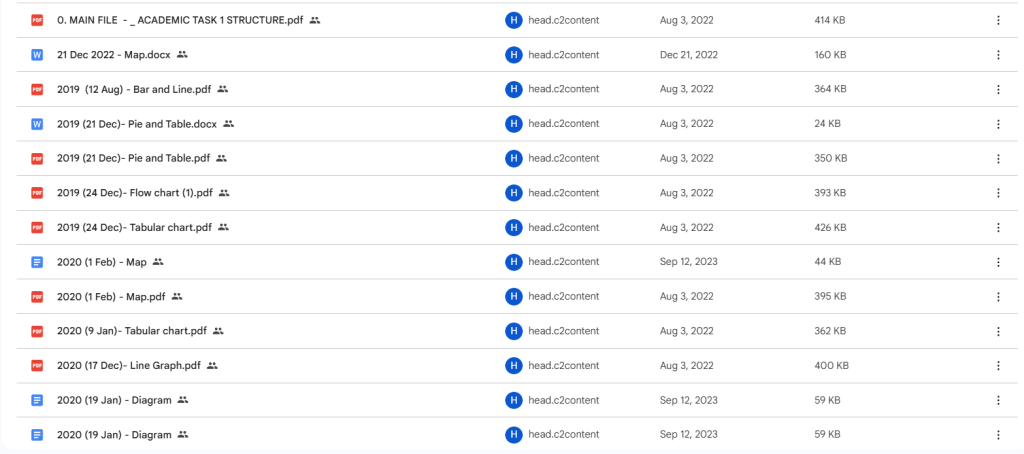Open three-dot menu for Bar and Line.pdf

(997, 89)
